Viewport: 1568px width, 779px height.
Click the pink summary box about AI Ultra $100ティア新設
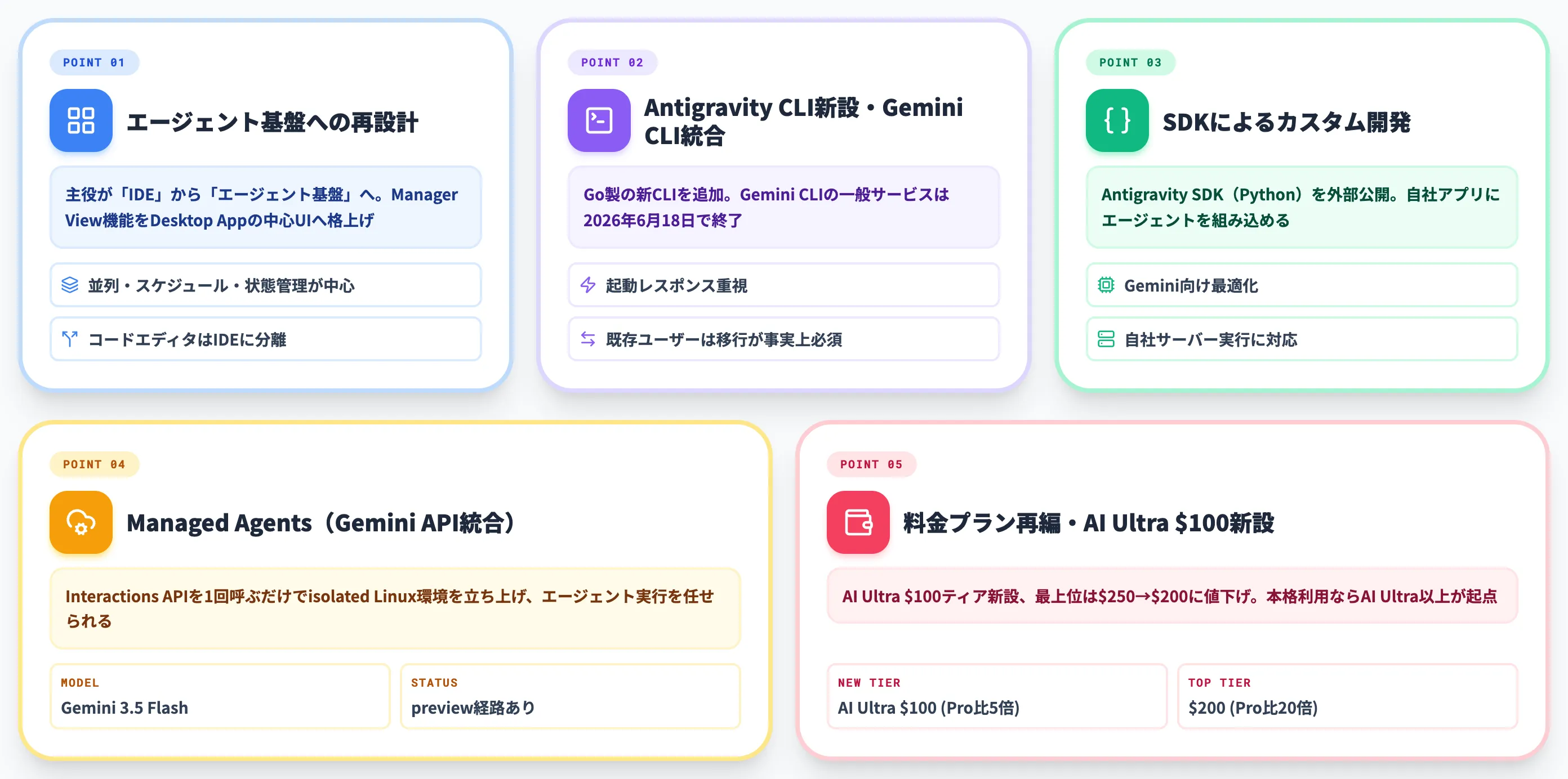point(1171,596)
